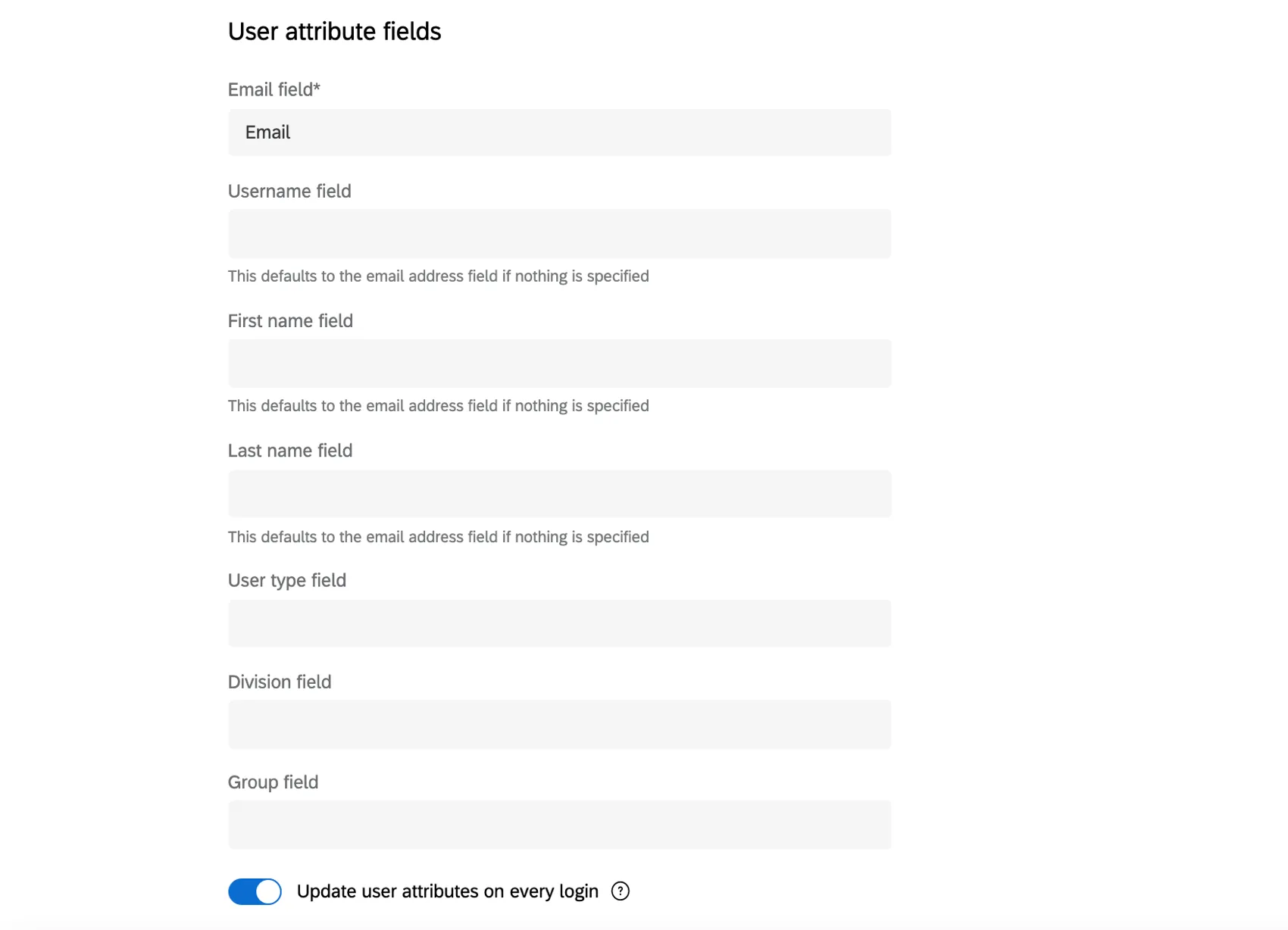Image resolution: width=1288 pixels, height=930 pixels.
Task: Click inside the Email field input
Action: [x=559, y=133]
